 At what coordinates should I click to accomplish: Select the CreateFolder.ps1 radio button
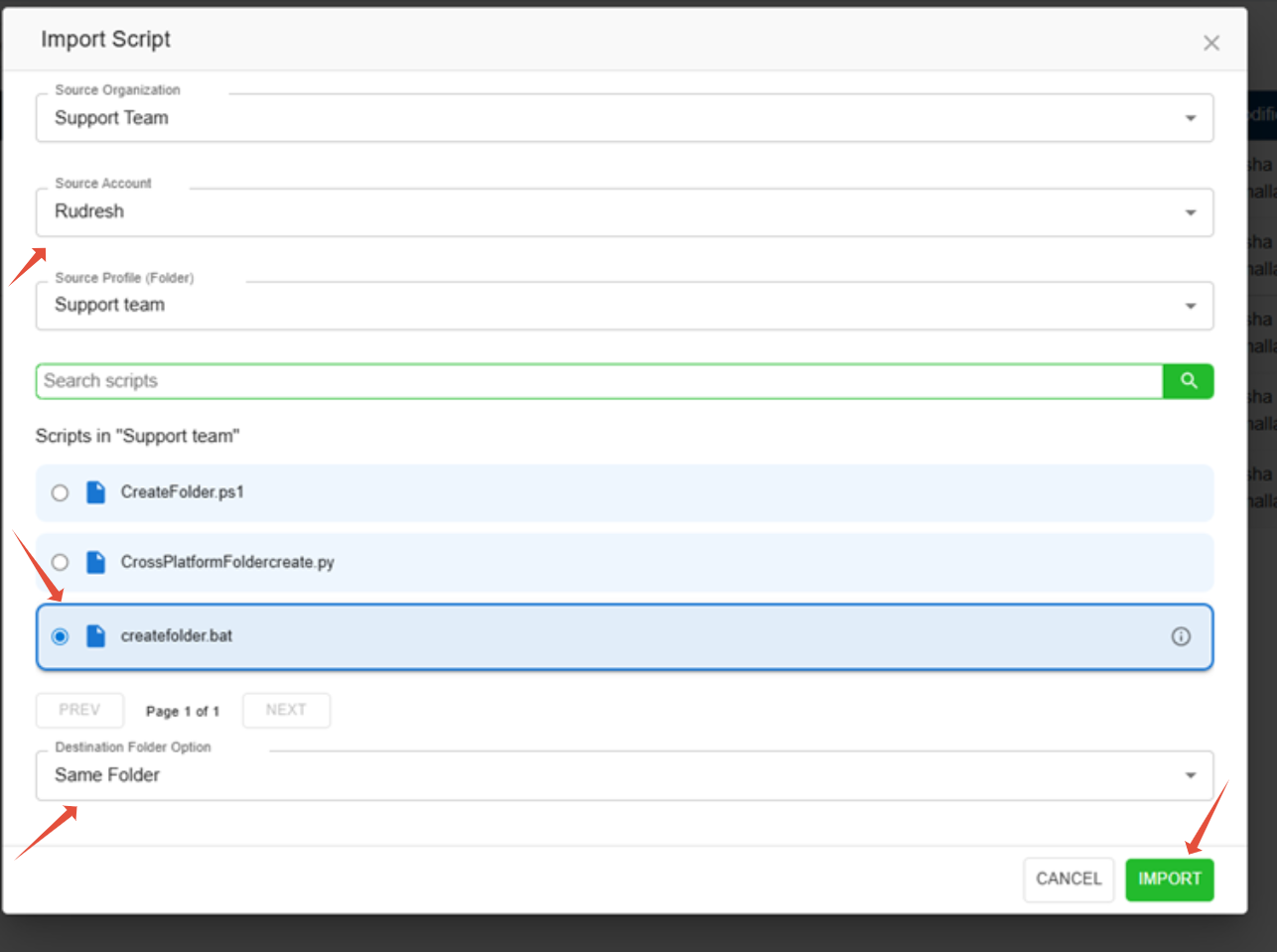click(x=61, y=493)
